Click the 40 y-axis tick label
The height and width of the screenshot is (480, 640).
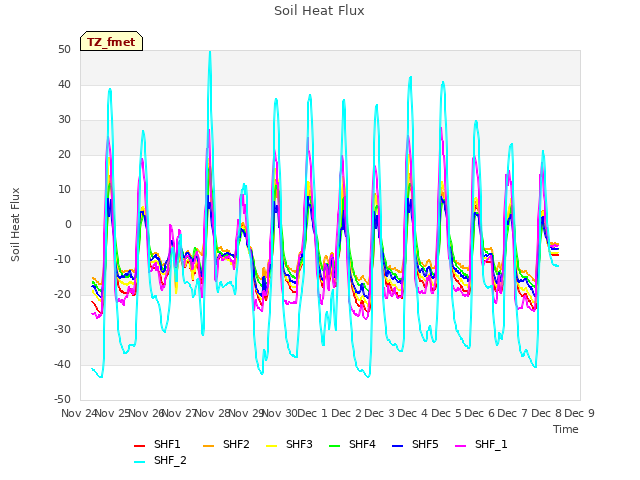click(x=64, y=85)
